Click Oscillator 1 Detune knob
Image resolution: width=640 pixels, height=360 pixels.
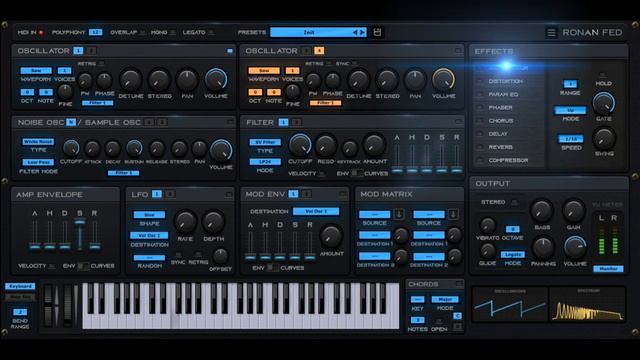pos(131,80)
